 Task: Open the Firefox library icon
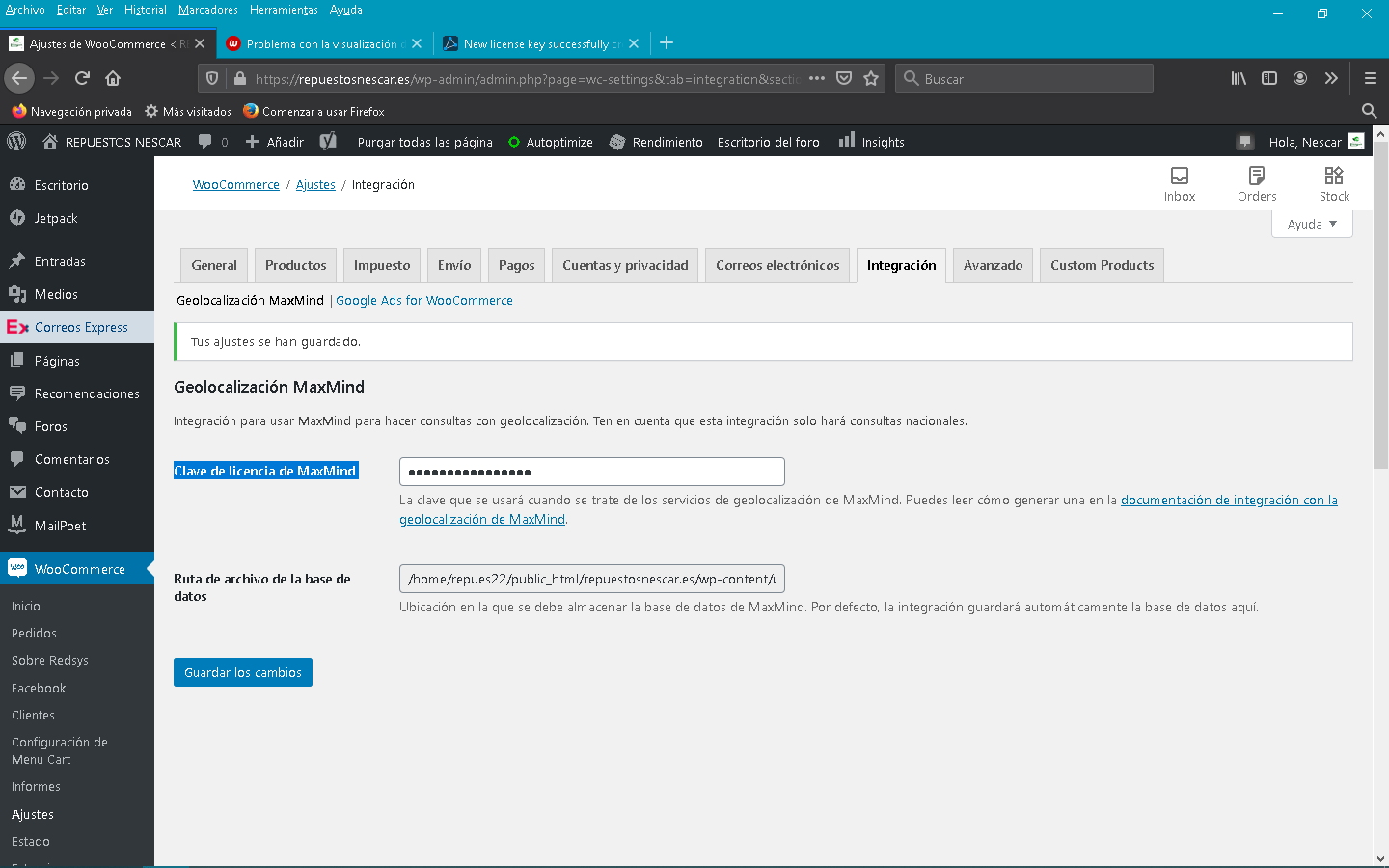click(x=1239, y=78)
